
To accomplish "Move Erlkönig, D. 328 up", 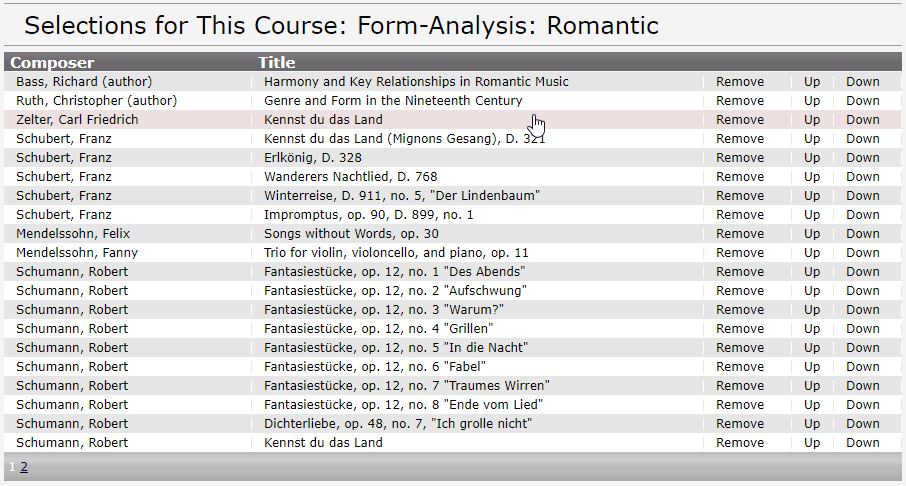I will coord(812,158).
